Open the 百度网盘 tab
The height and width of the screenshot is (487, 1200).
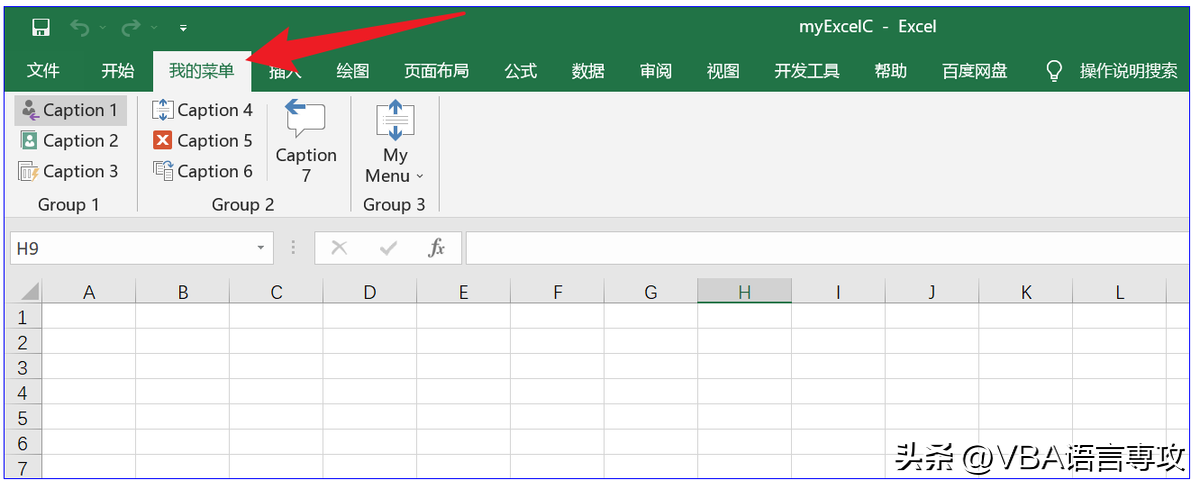(x=974, y=71)
